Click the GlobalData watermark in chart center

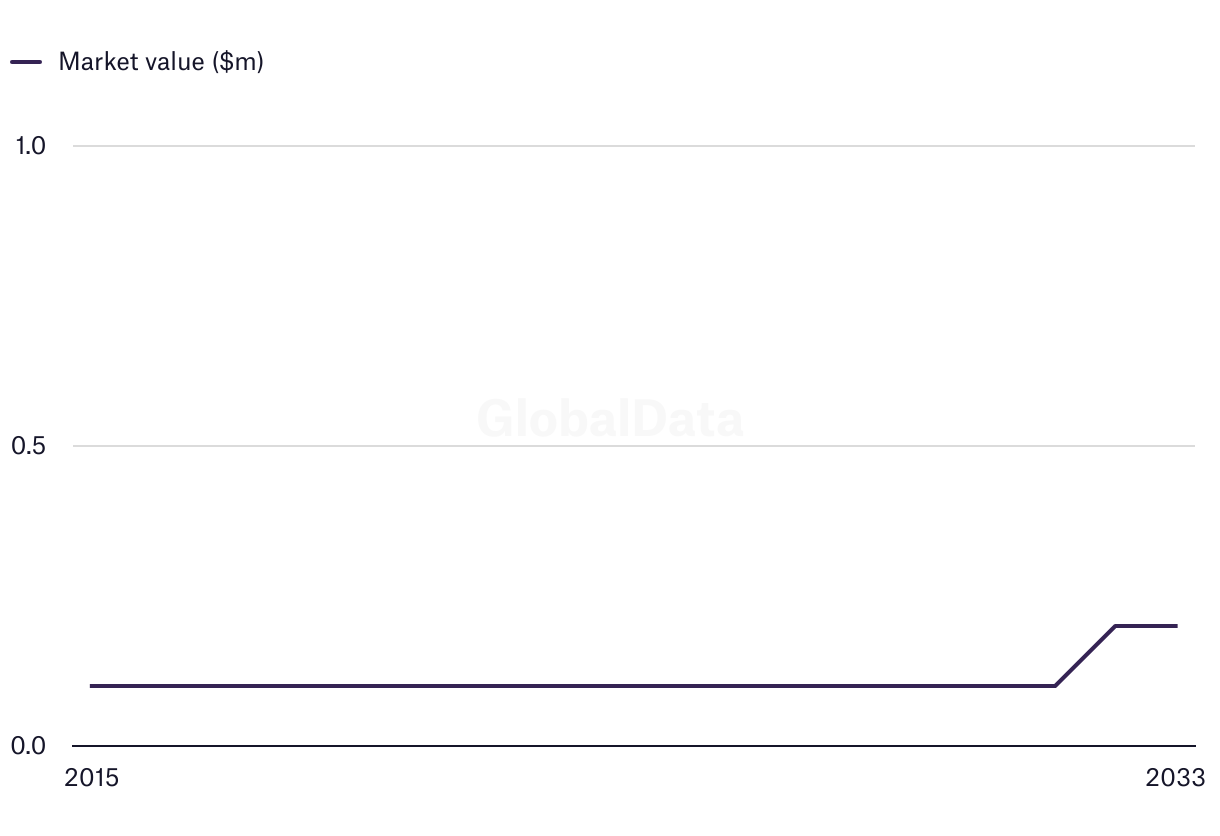coord(610,418)
